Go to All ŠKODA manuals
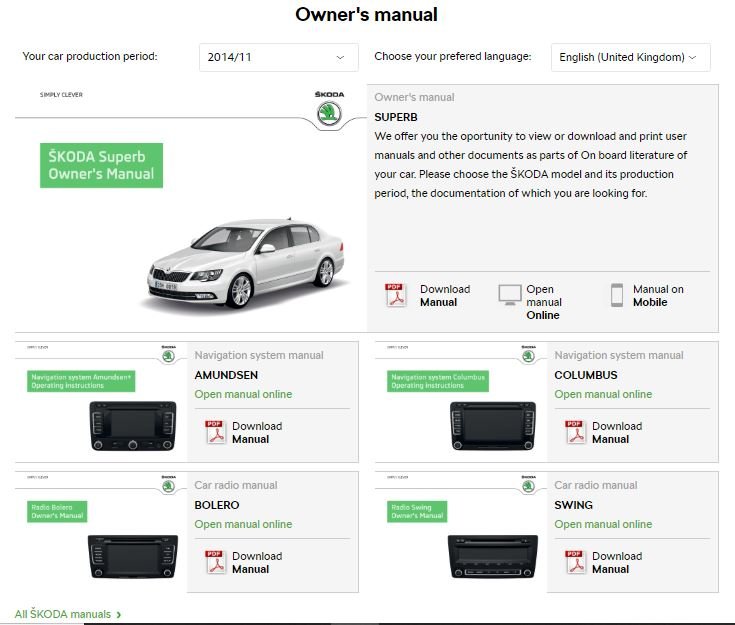The height and width of the screenshot is (625, 735). point(68,614)
